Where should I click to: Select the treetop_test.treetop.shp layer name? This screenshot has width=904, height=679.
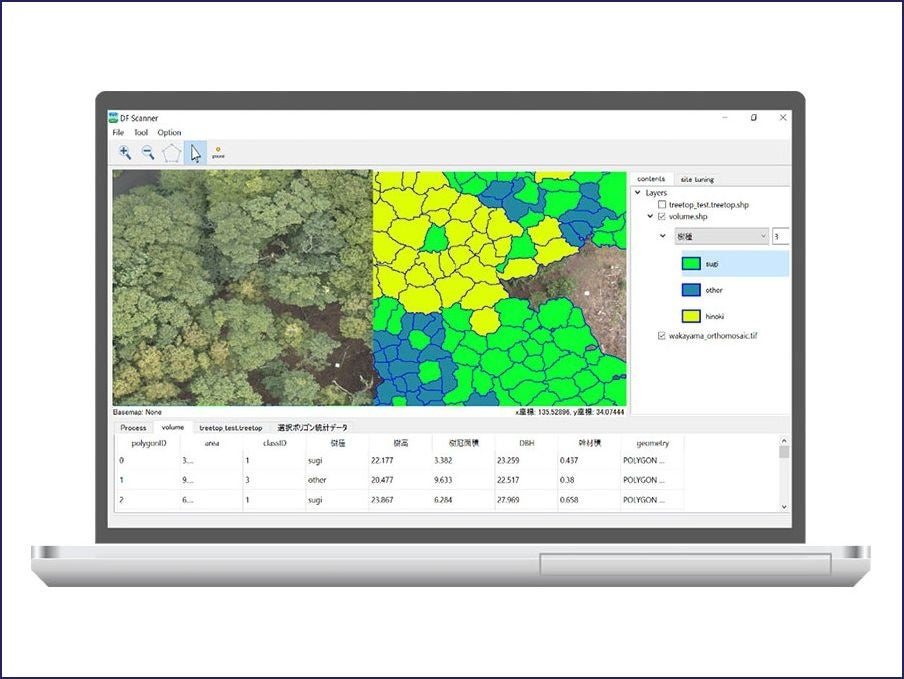click(709, 205)
